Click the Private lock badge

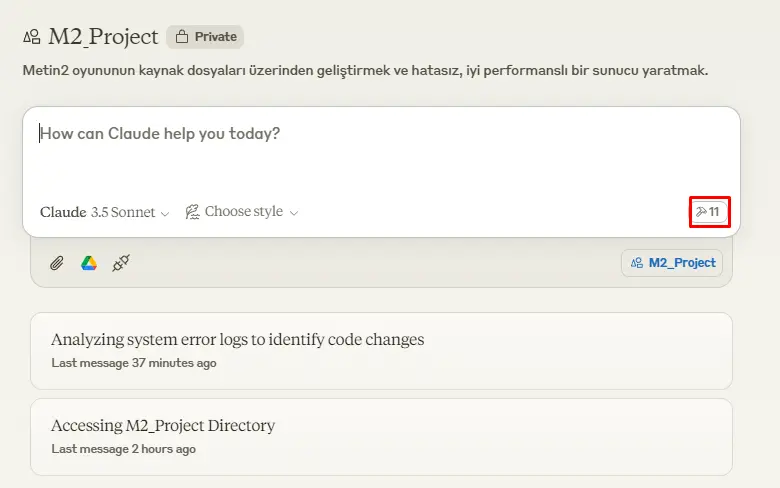pos(205,37)
